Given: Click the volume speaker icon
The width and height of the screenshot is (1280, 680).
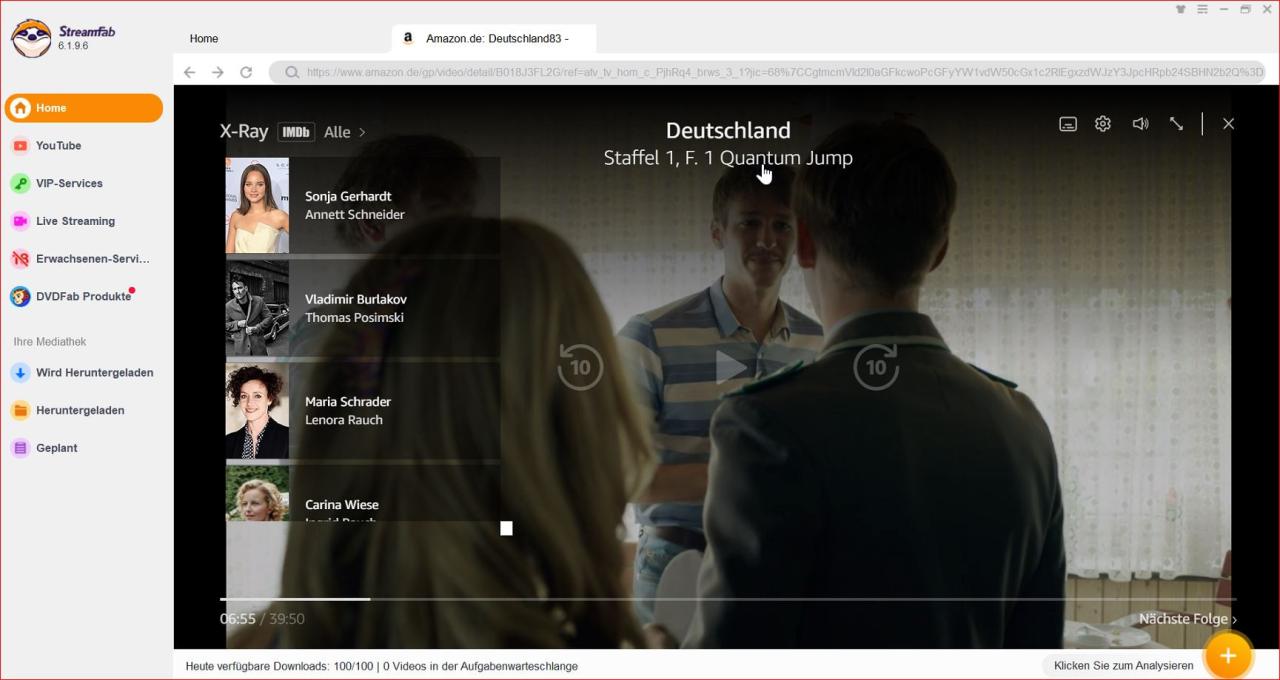Looking at the screenshot, I should click(x=1140, y=124).
